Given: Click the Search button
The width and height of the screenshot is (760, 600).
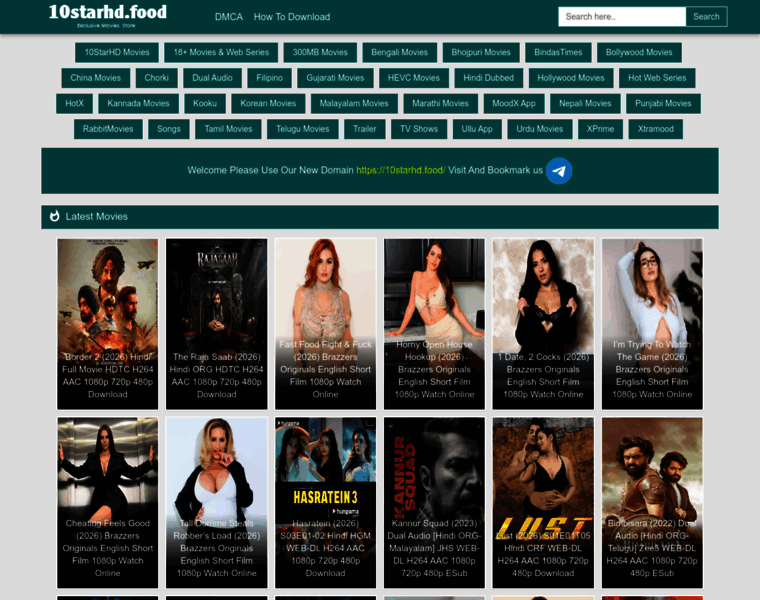Looking at the screenshot, I should [x=706, y=16].
